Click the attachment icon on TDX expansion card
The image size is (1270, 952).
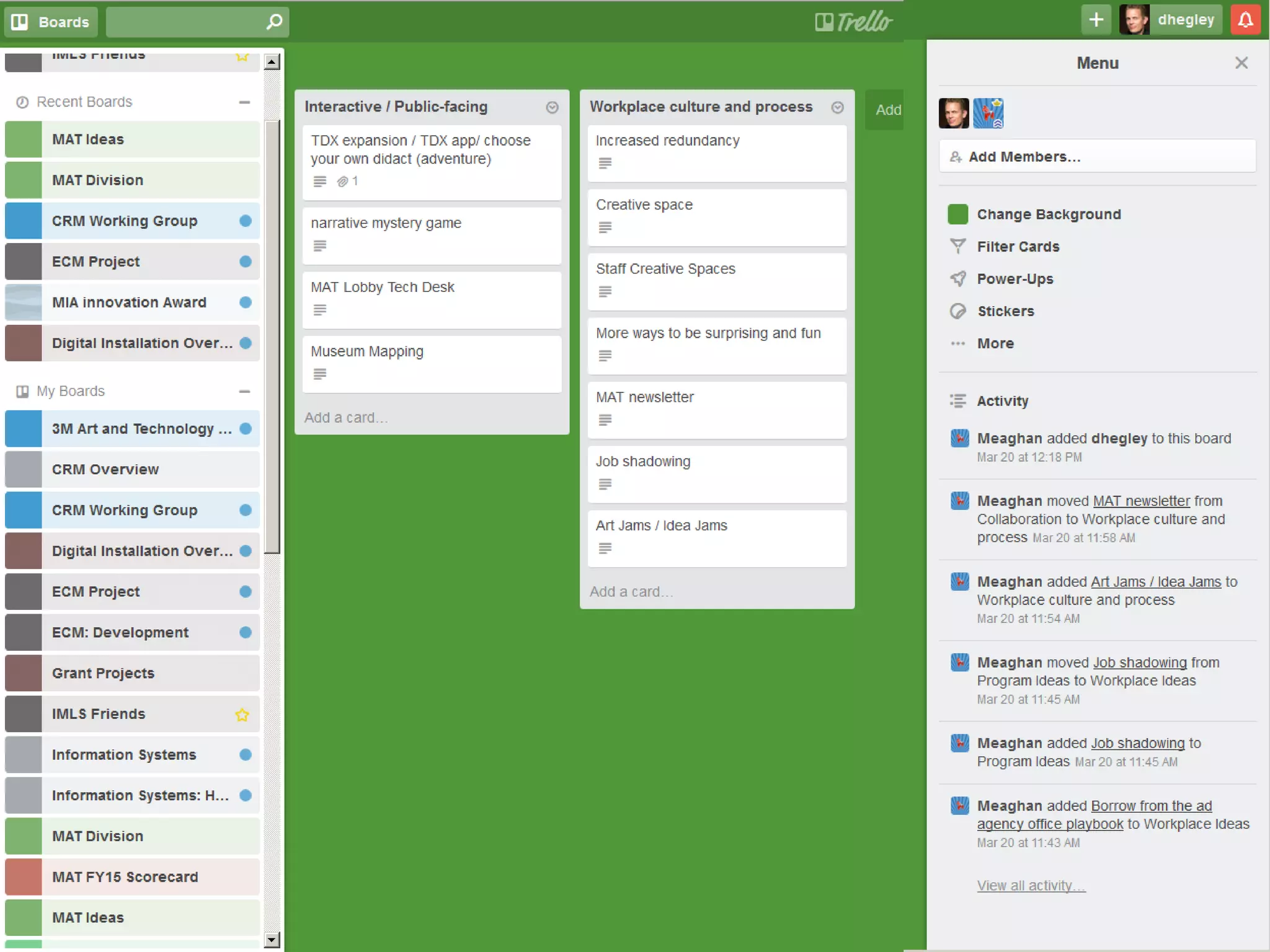tap(342, 182)
